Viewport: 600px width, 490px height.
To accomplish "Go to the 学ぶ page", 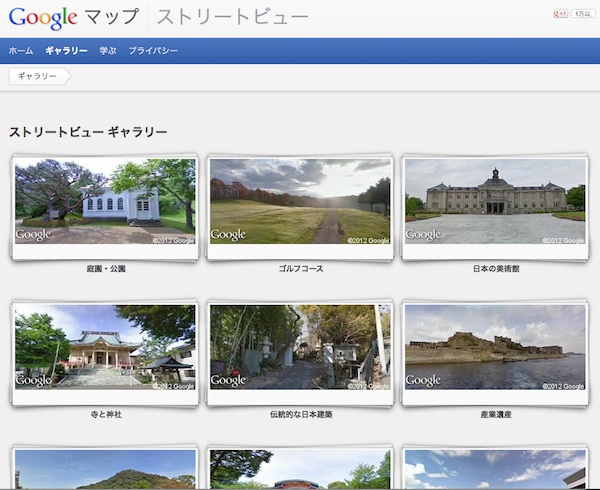I will coord(108,51).
